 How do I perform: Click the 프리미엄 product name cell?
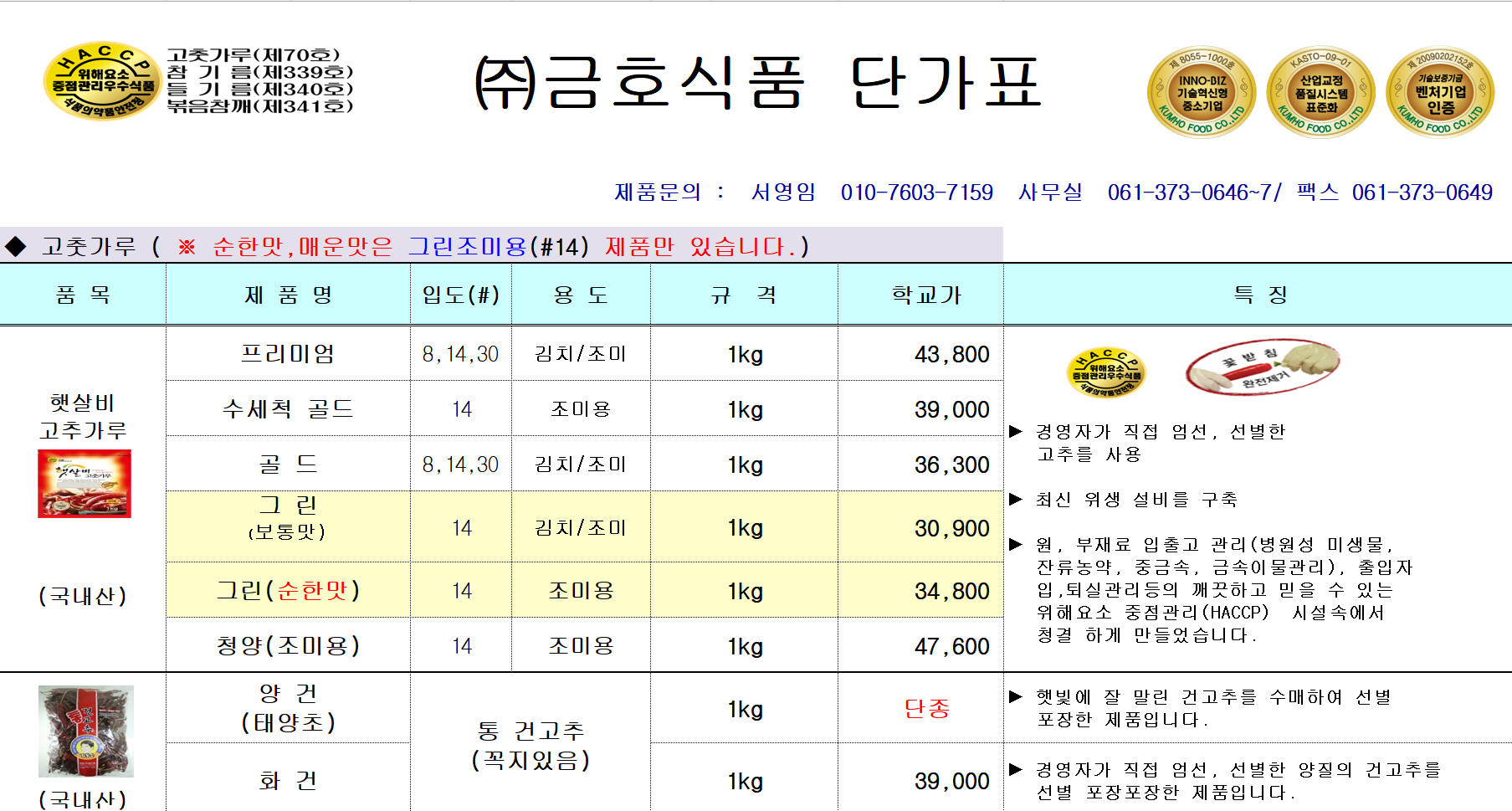point(288,354)
